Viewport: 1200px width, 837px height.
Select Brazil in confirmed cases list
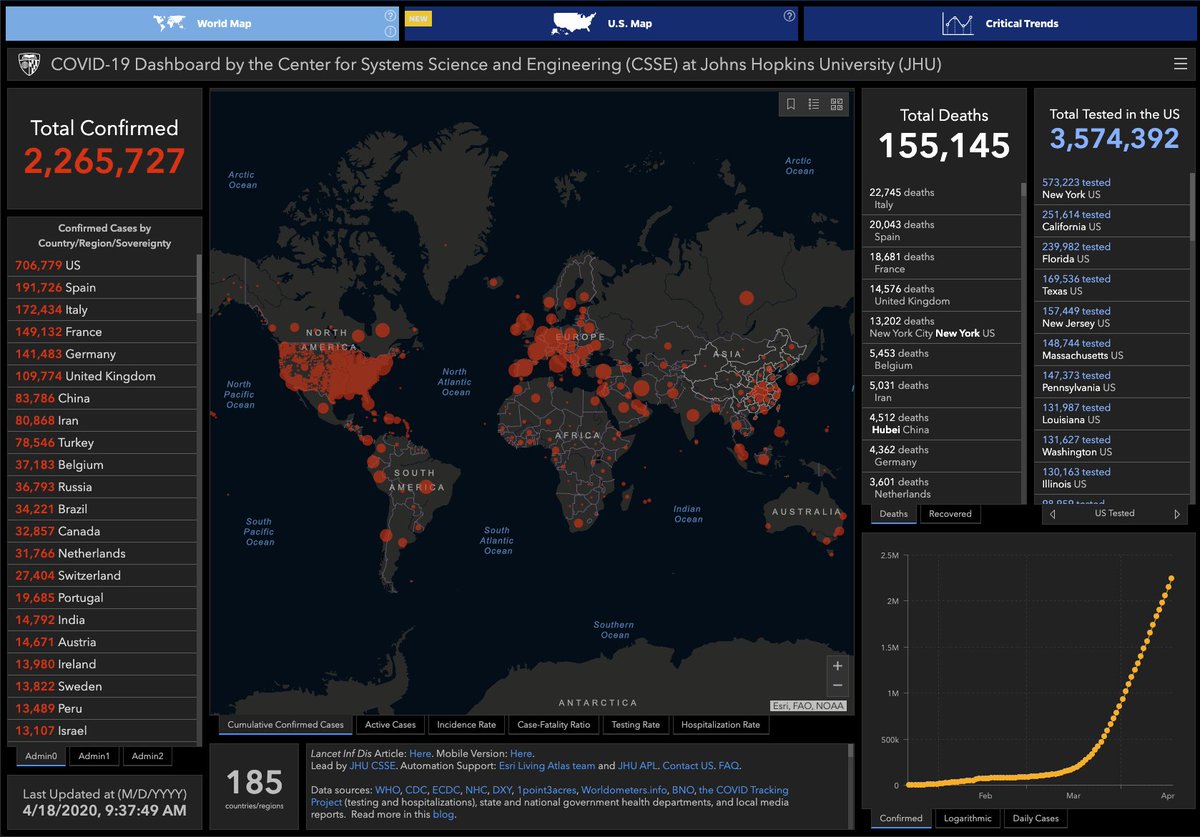click(x=103, y=509)
